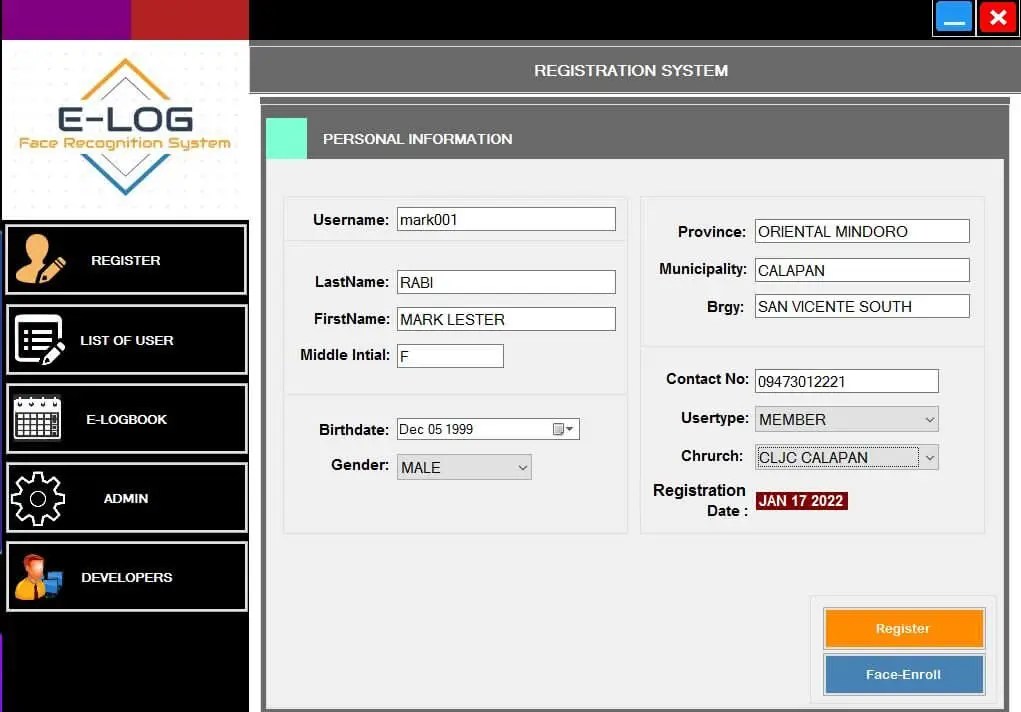Click the Admin gear icon
Screen dimensions: 1021x712
[38, 497]
